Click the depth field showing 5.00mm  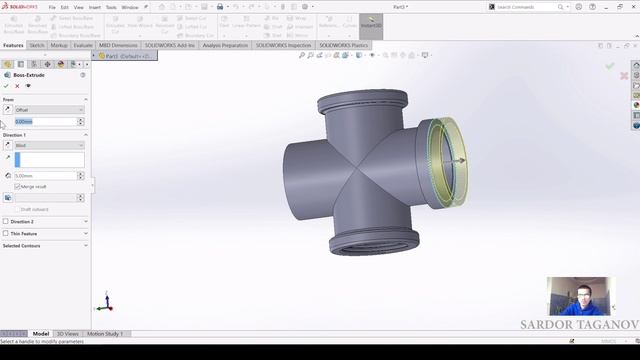point(46,176)
